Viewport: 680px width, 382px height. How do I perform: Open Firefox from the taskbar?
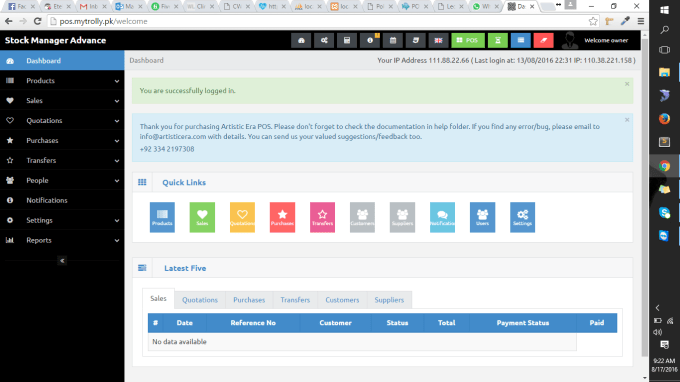point(664,118)
